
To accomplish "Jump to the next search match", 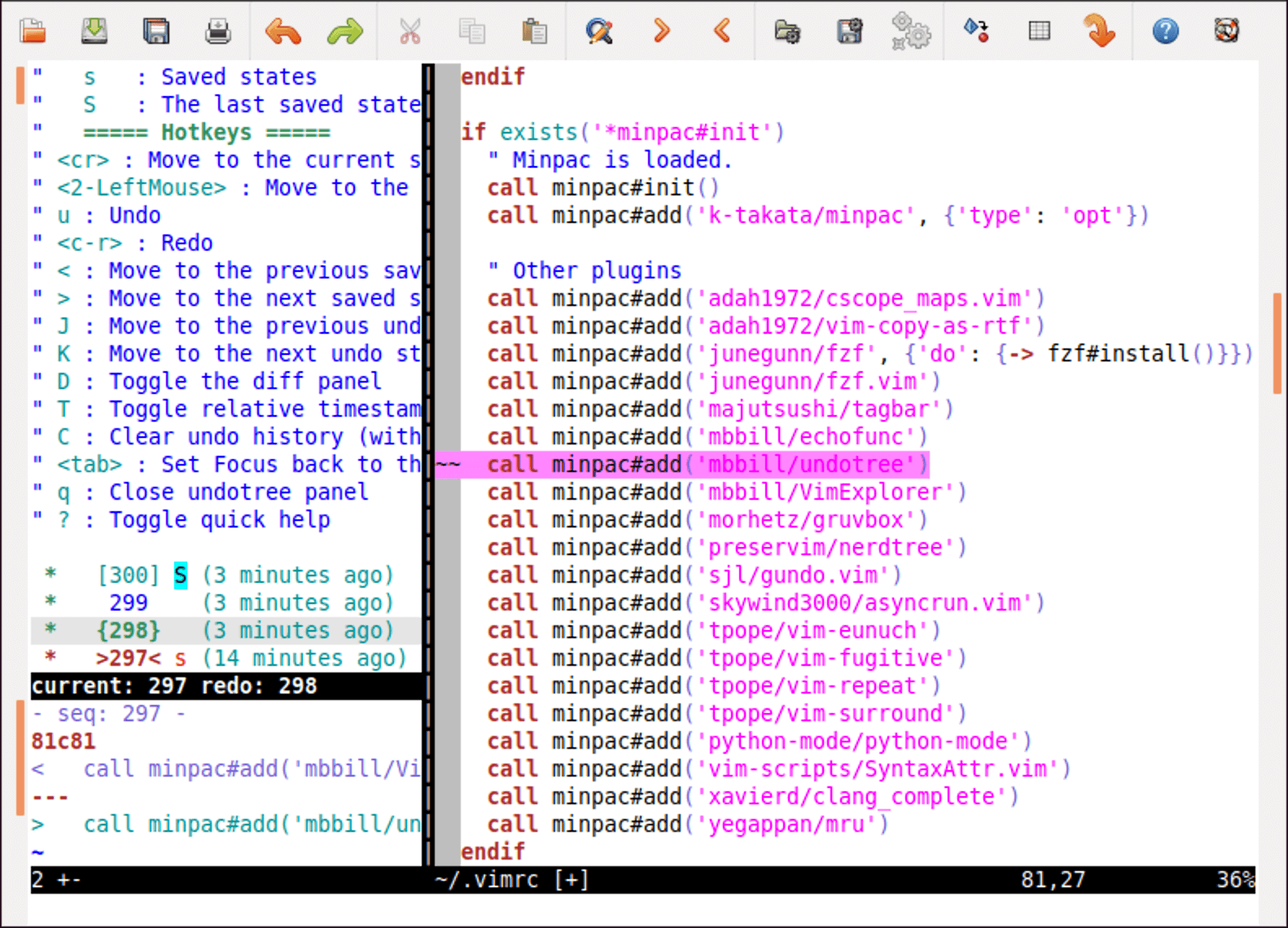I will 661,32.
